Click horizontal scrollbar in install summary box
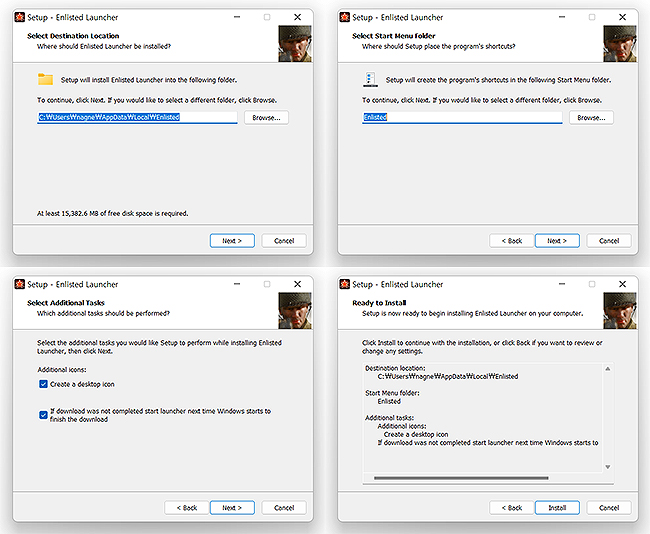This screenshot has width=650, height=534. 461,478
